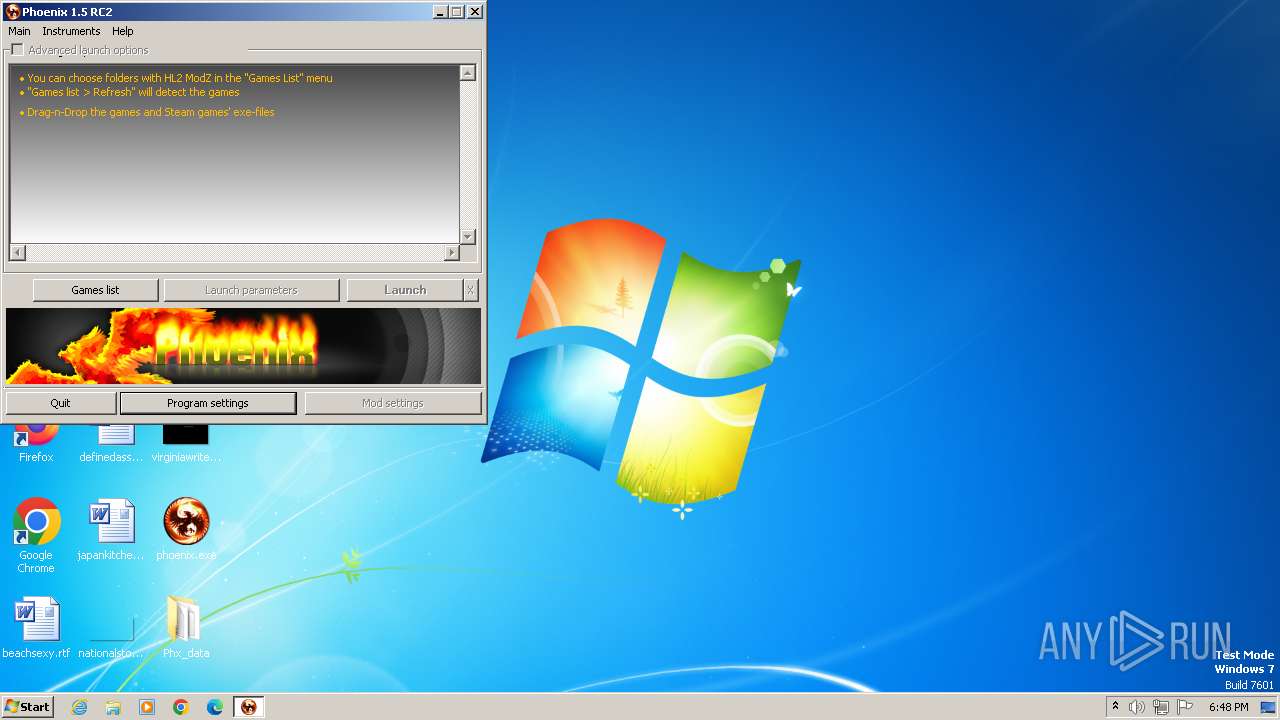Click the Drag-n-Drop hint text
The width and height of the screenshot is (1280, 720).
click(151, 112)
